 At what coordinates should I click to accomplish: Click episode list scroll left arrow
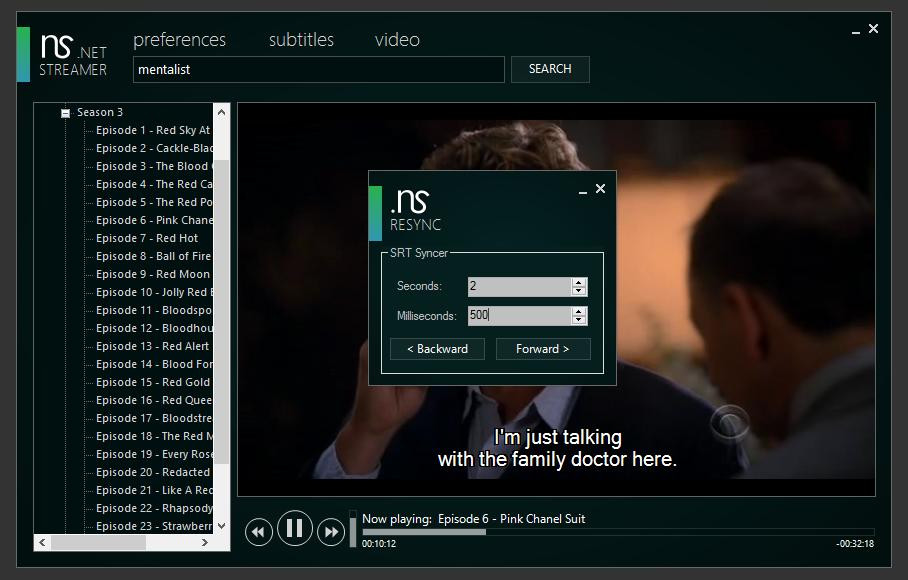42,542
